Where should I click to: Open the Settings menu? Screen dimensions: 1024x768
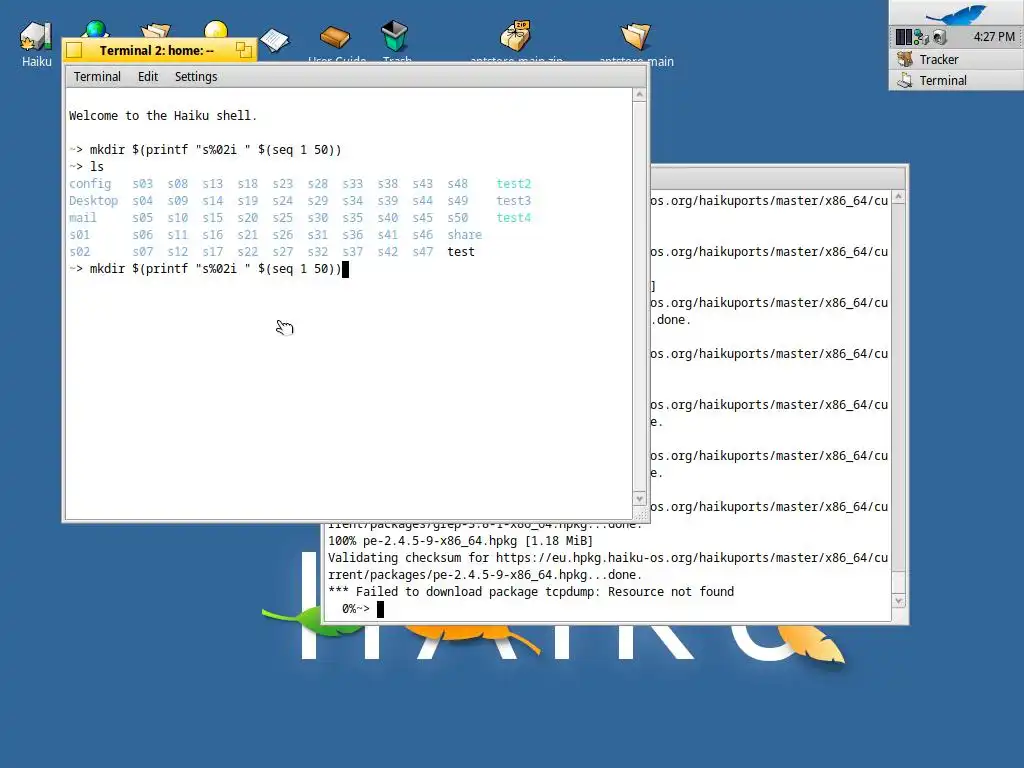[x=196, y=76]
